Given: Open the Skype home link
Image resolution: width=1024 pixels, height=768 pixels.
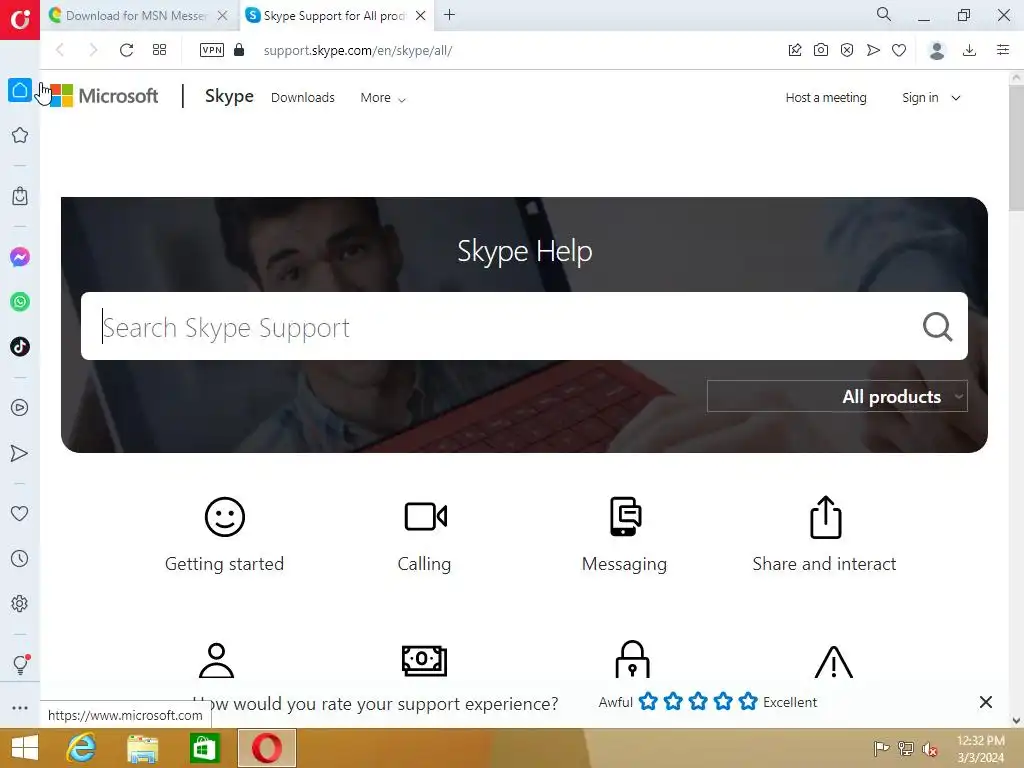Looking at the screenshot, I should [x=229, y=96].
